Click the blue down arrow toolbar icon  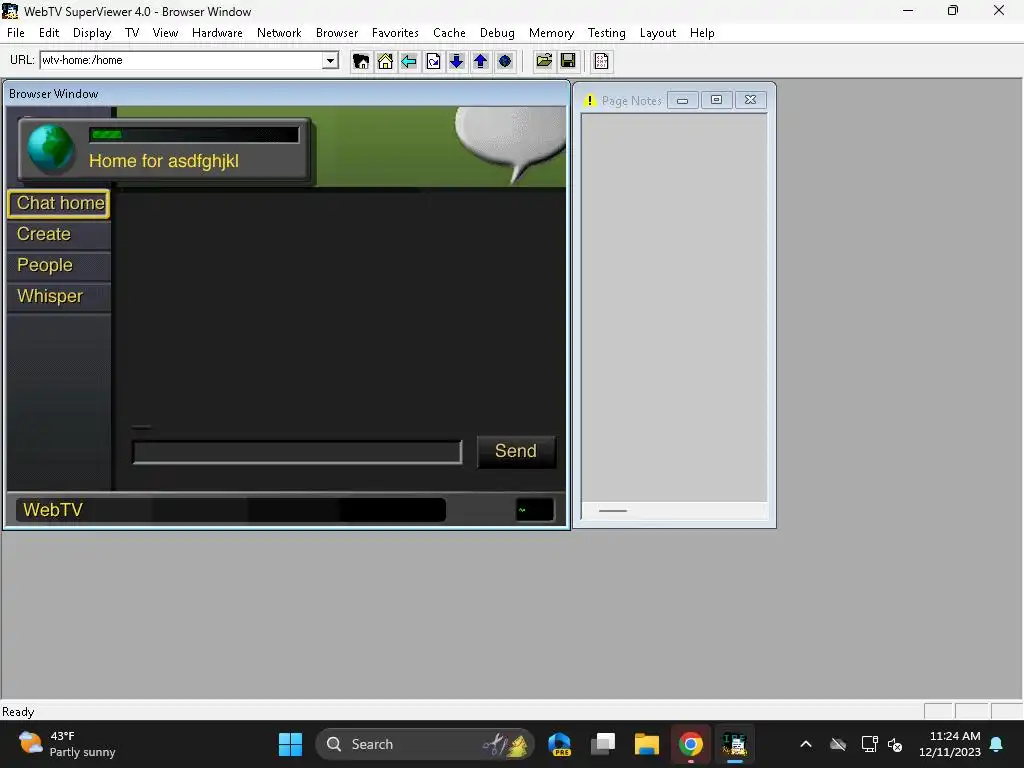[x=456, y=61]
